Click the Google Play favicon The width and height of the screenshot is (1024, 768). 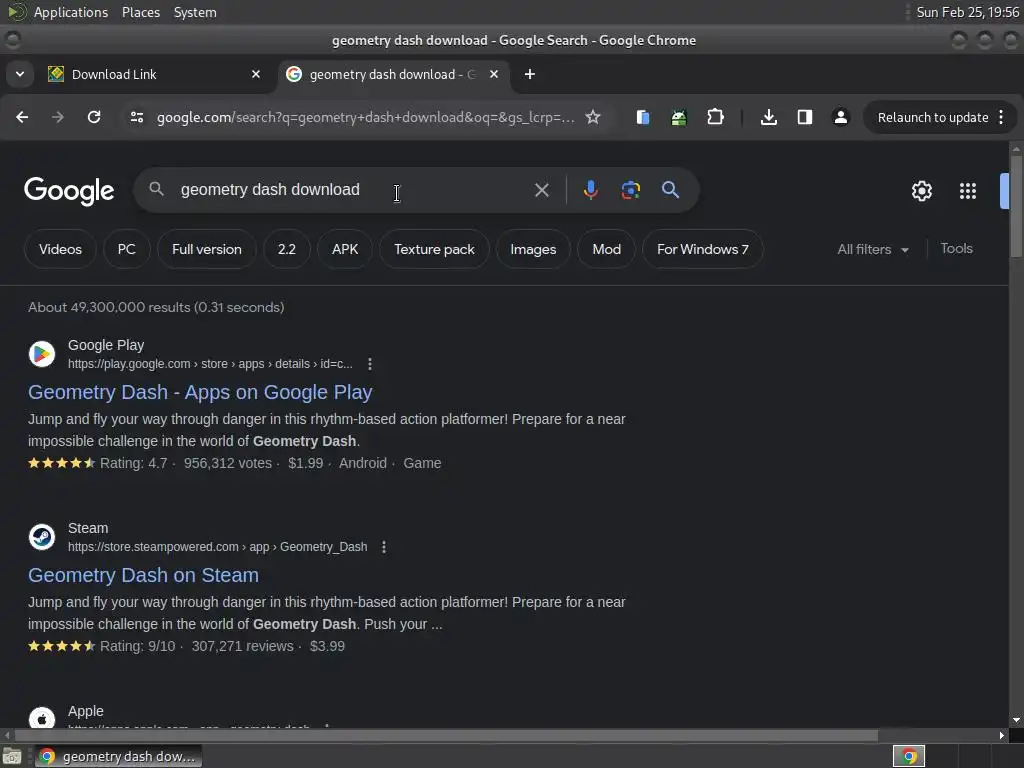[x=42, y=354]
